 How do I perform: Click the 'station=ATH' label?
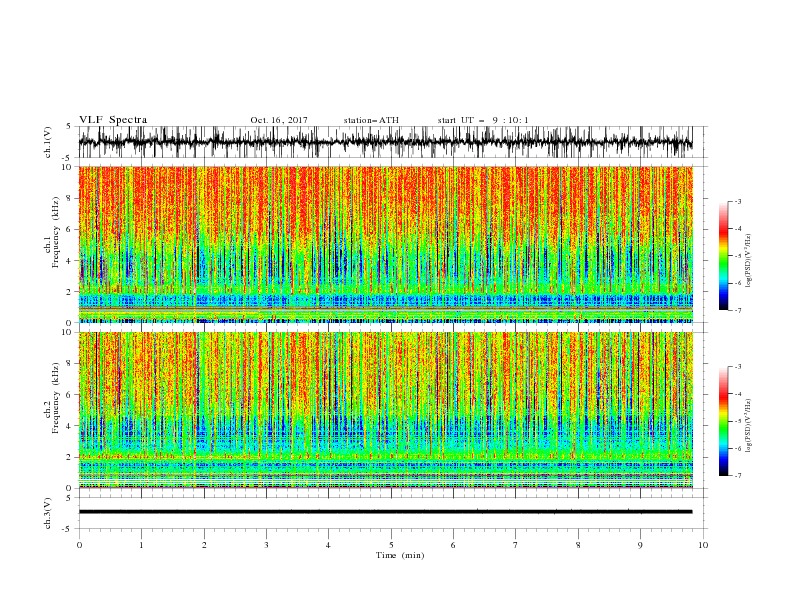371,120
